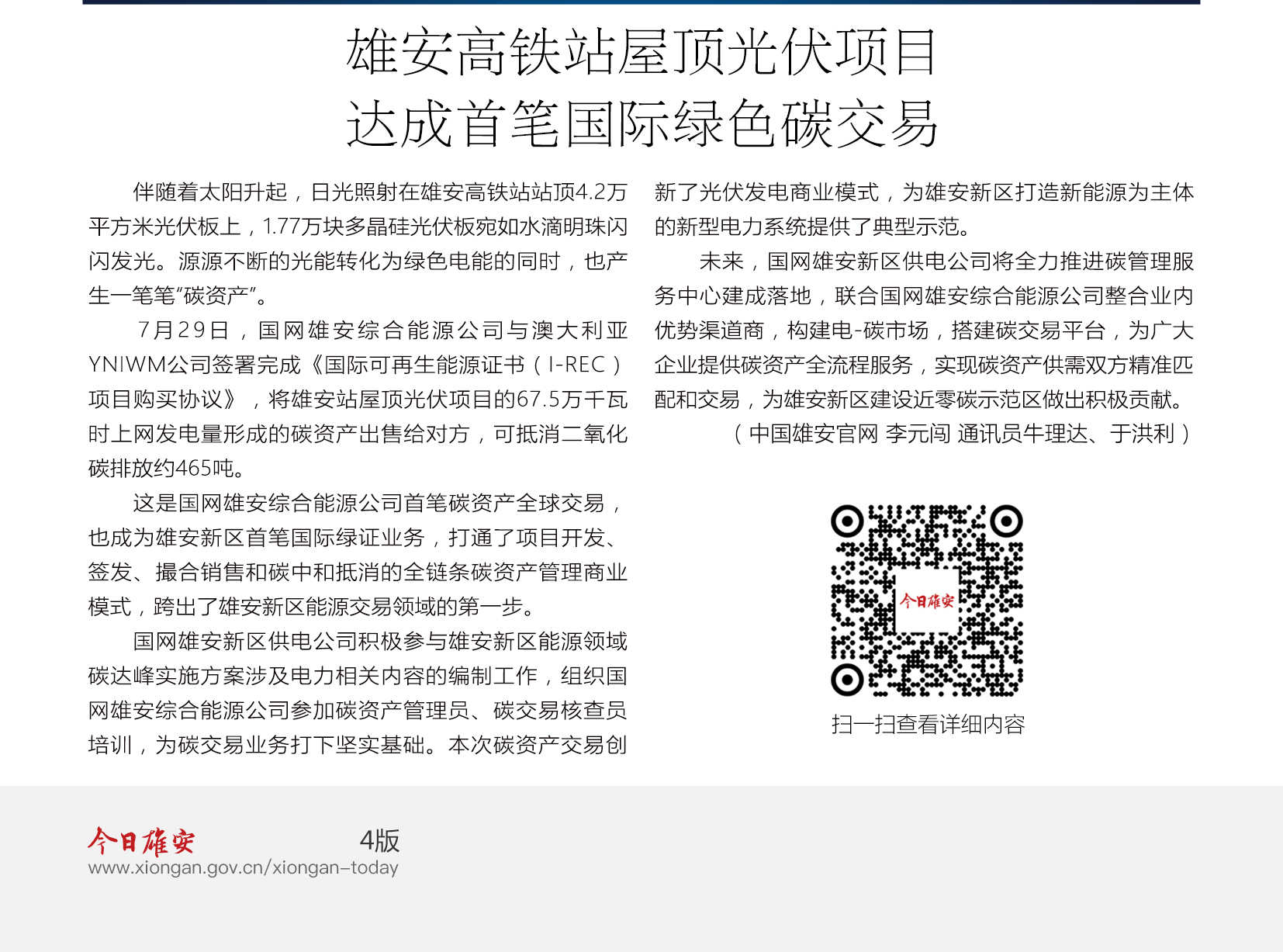Click the text 为碳交易业务打下坚实基础

coord(290,745)
